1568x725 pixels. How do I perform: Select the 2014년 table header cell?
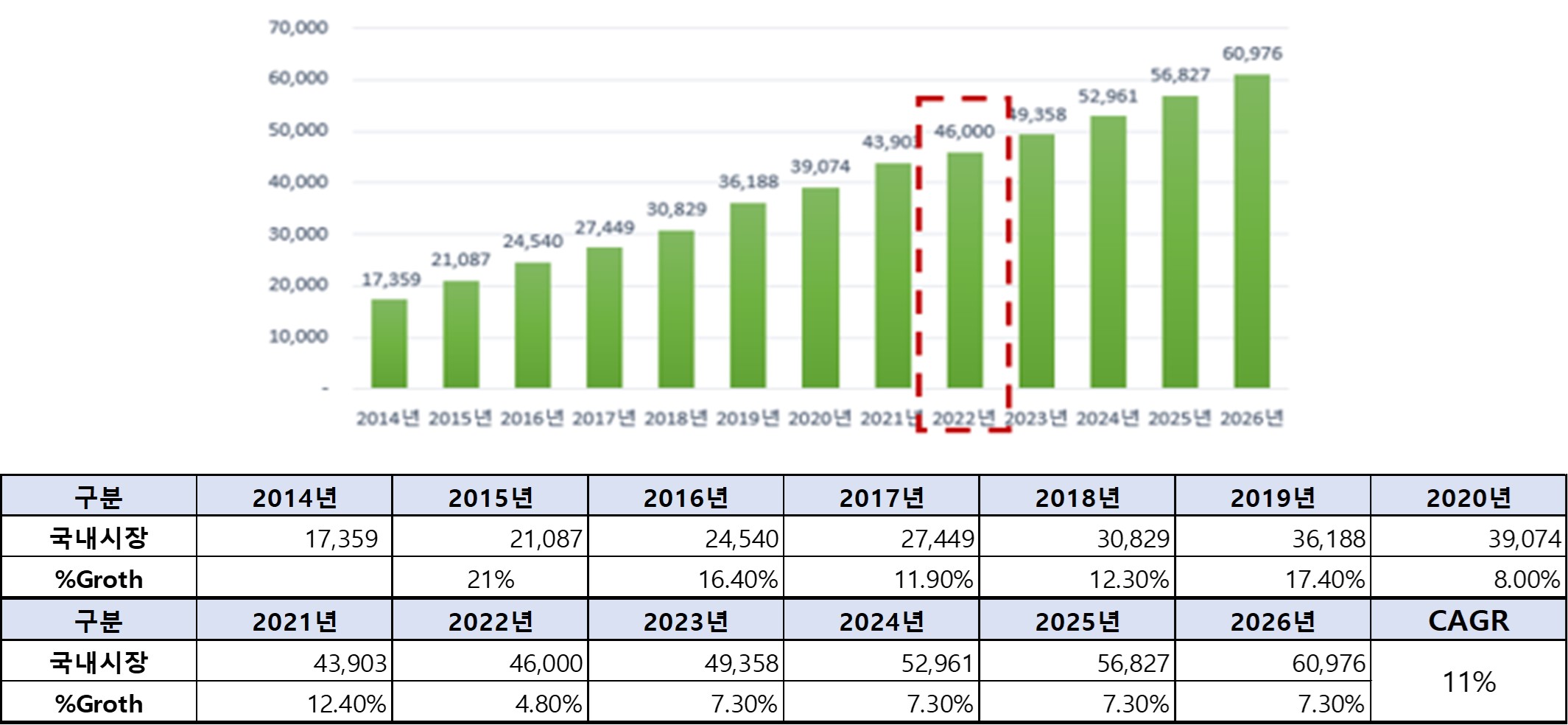tap(294, 496)
